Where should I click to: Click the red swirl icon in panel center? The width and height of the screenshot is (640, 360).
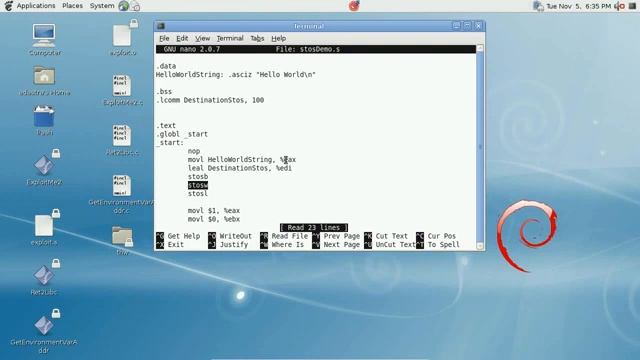coord(354,6)
